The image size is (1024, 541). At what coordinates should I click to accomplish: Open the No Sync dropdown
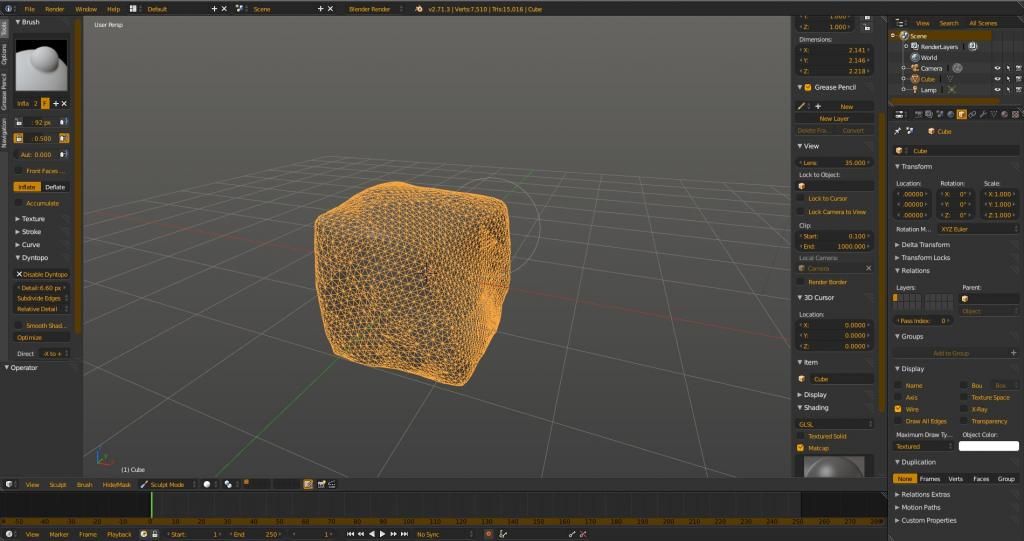443,534
